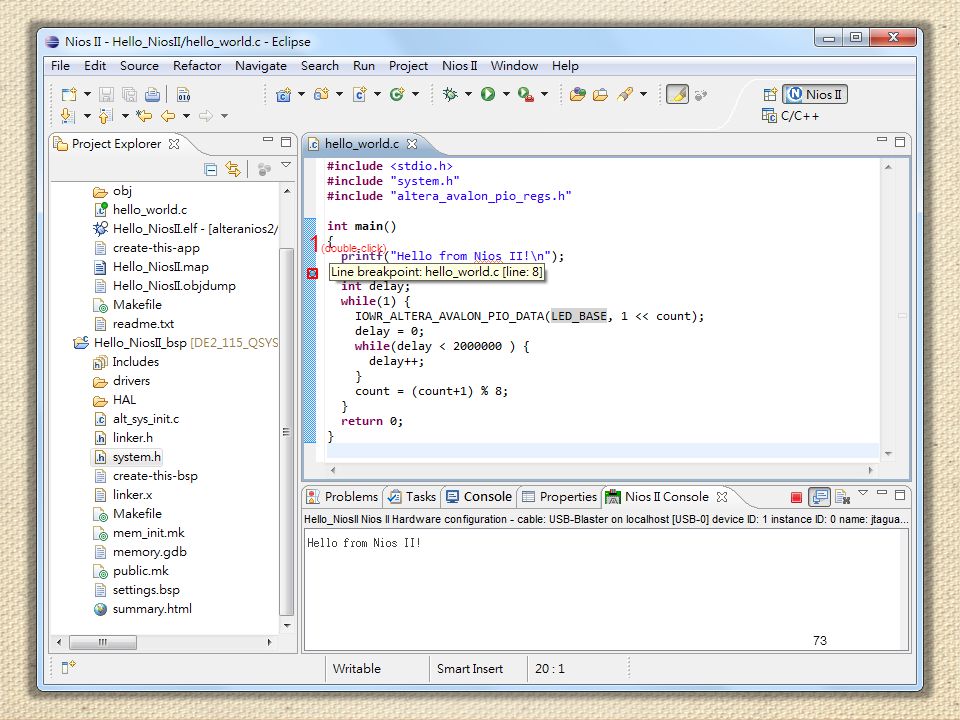
Task: Open dropdown next to Back arrow
Action: pos(186,116)
